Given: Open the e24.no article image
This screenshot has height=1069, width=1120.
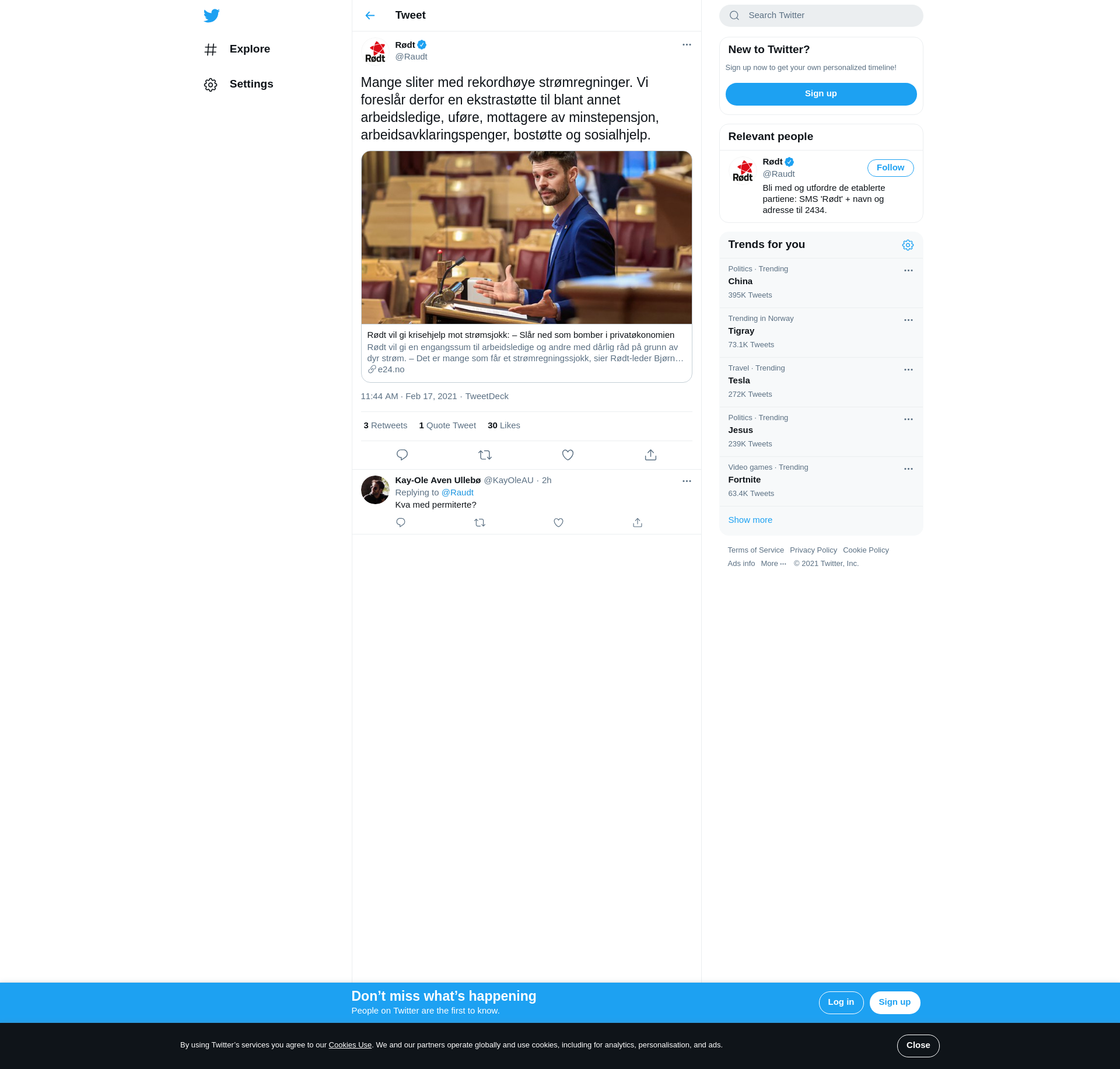Looking at the screenshot, I should click(x=526, y=237).
